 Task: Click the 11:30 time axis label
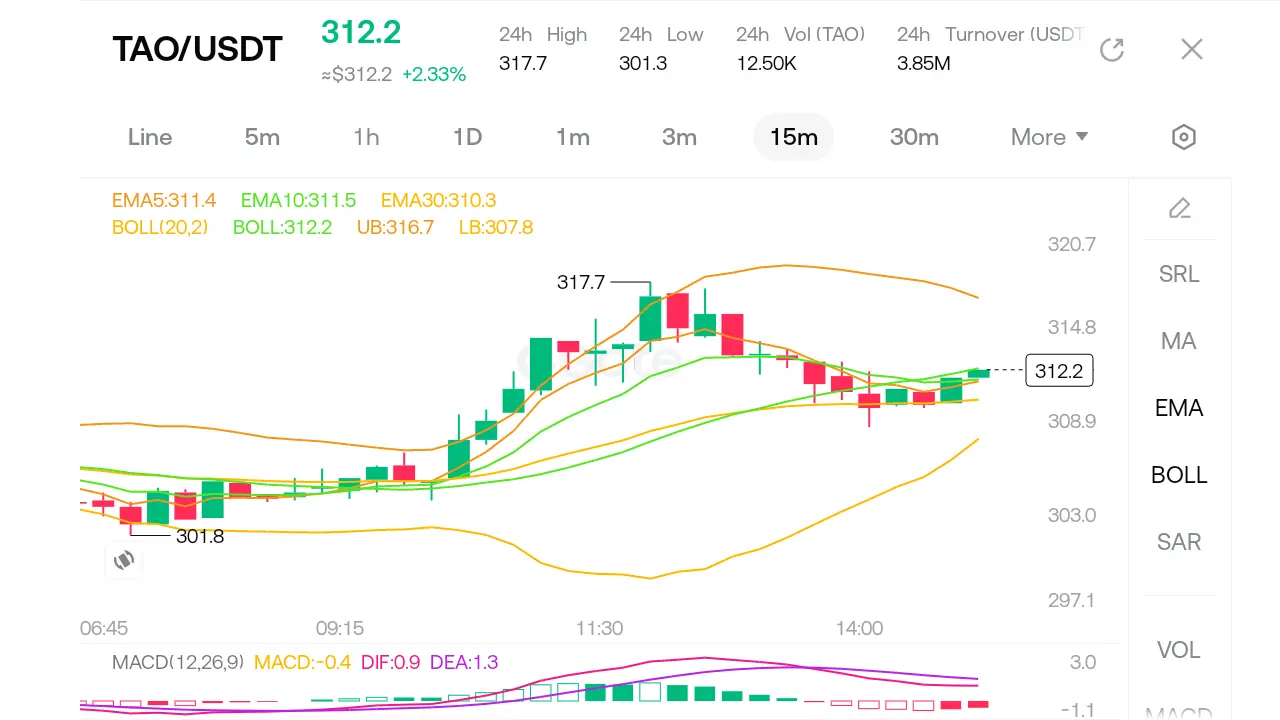point(599,628)
